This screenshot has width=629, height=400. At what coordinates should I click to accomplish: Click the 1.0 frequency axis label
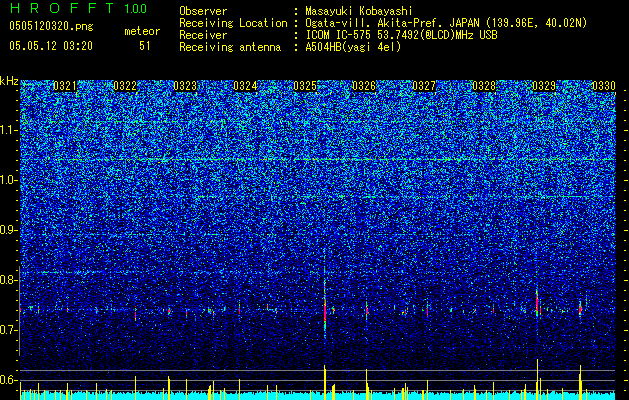click(x=8, y=181)
